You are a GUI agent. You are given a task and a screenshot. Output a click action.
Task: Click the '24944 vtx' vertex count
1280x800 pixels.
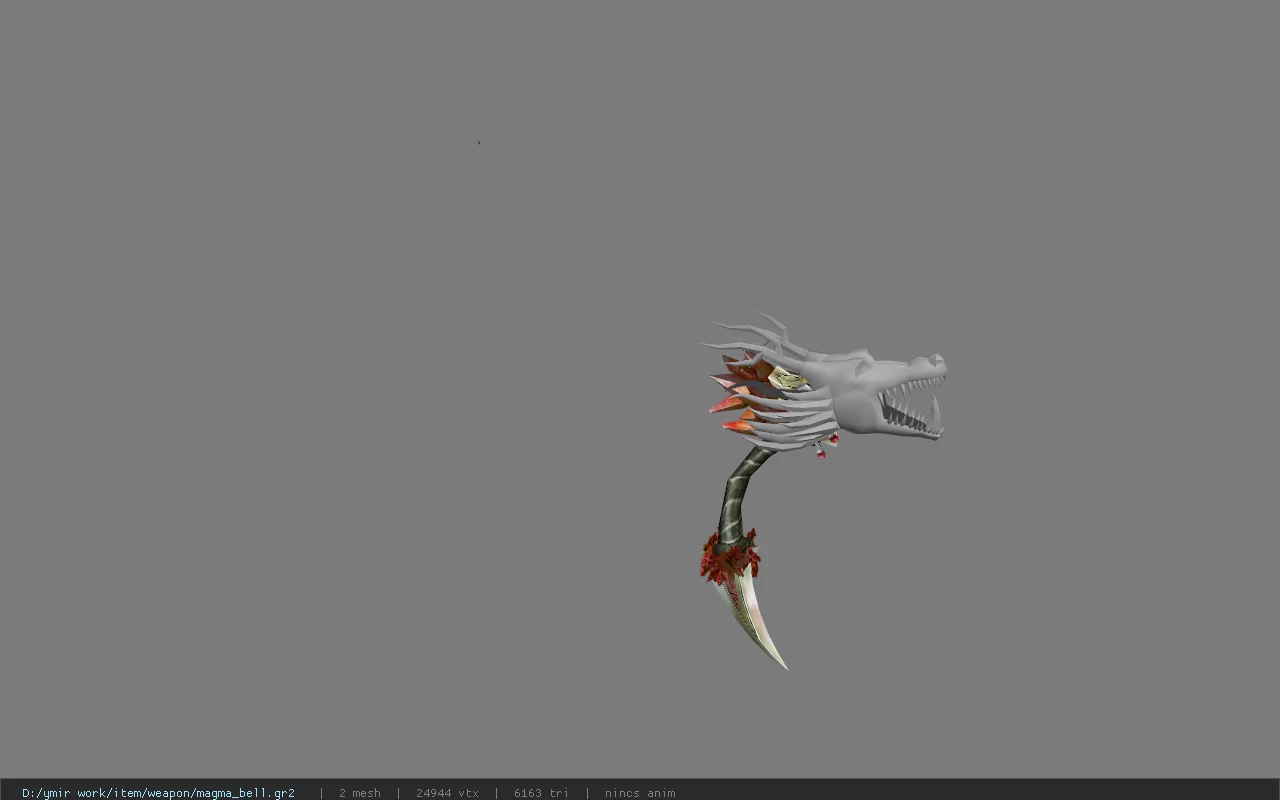pyautogui.click(x=447, y=793)
